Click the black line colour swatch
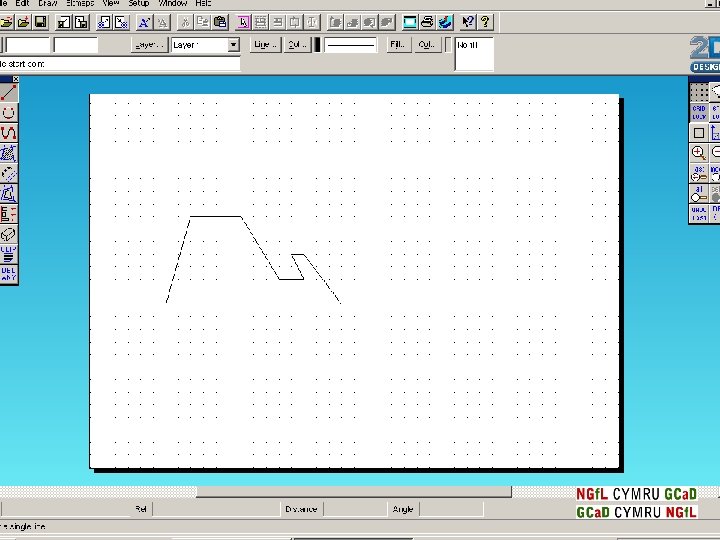The image size is (720, 540). pyautogui.click(x=317, y=45)
